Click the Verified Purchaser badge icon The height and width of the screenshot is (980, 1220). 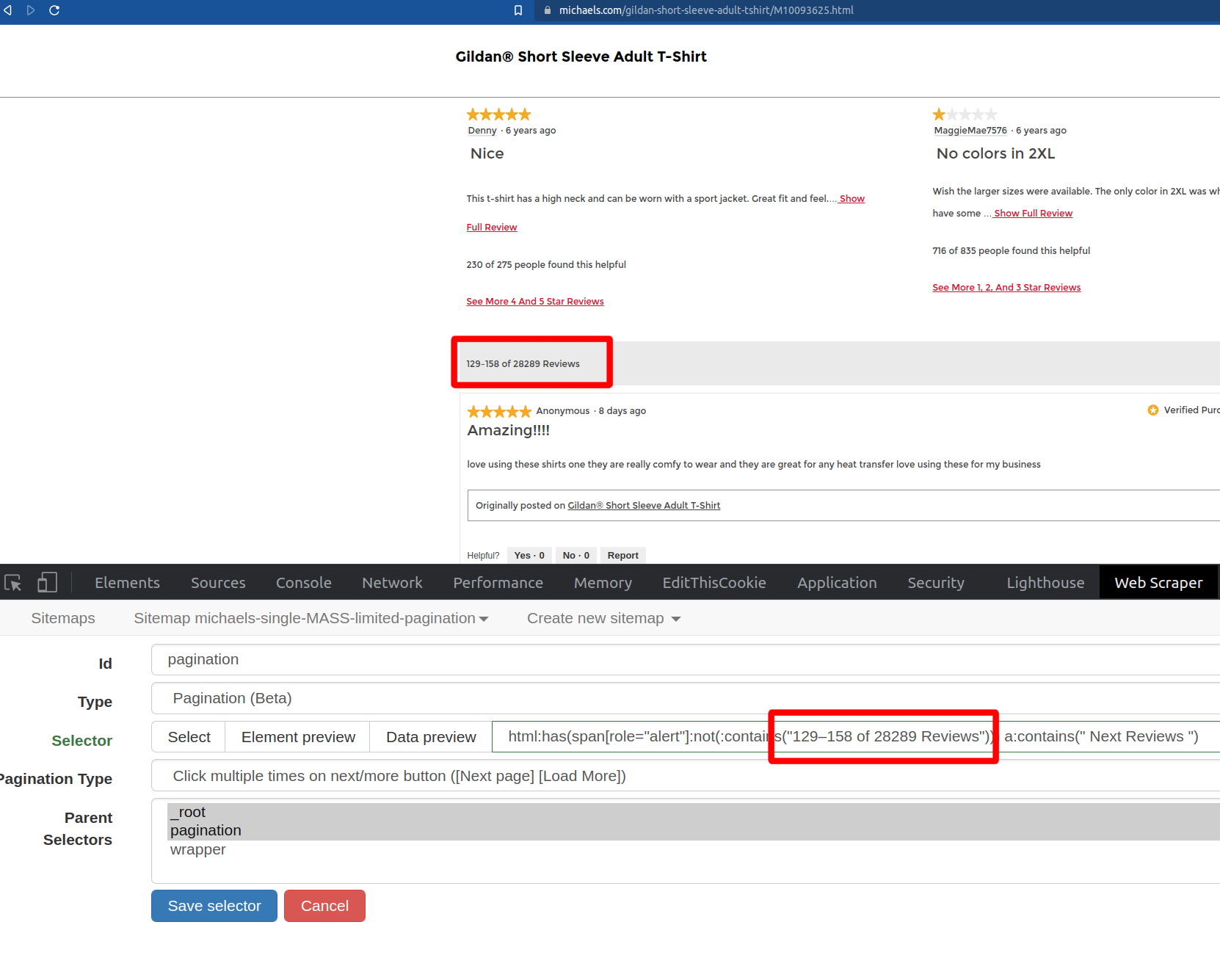(1152, 410)
